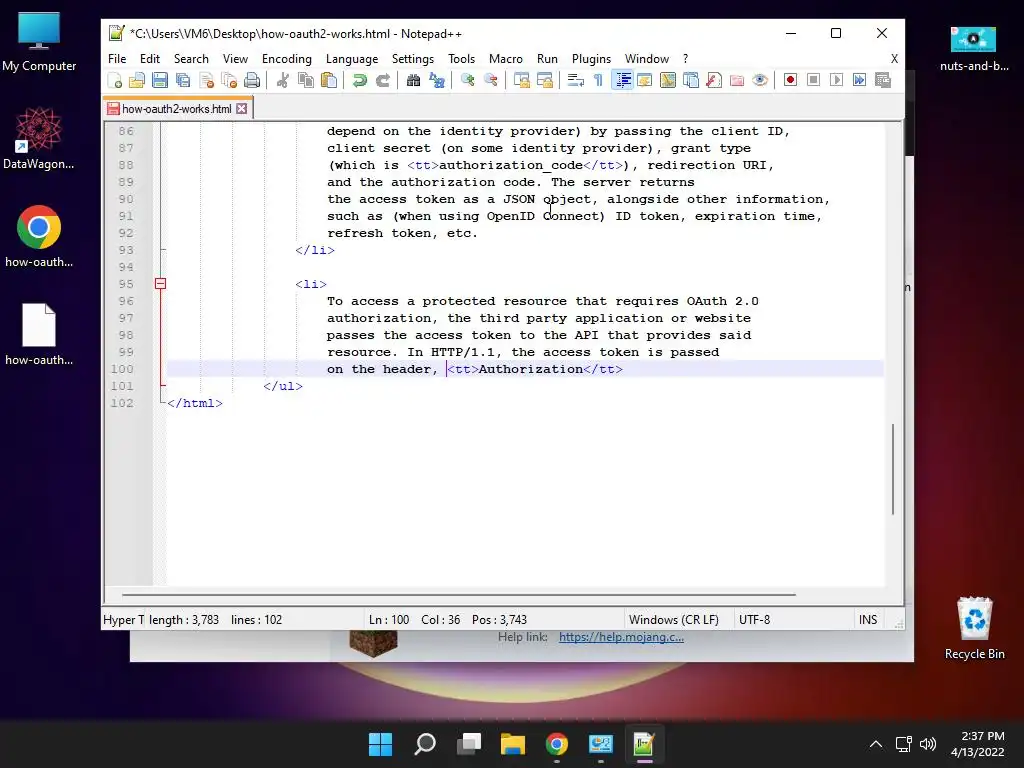This screenshot has height=768, width=1024.
Task: Click the Save Recorded Macro icon
Action: point(883,80)
